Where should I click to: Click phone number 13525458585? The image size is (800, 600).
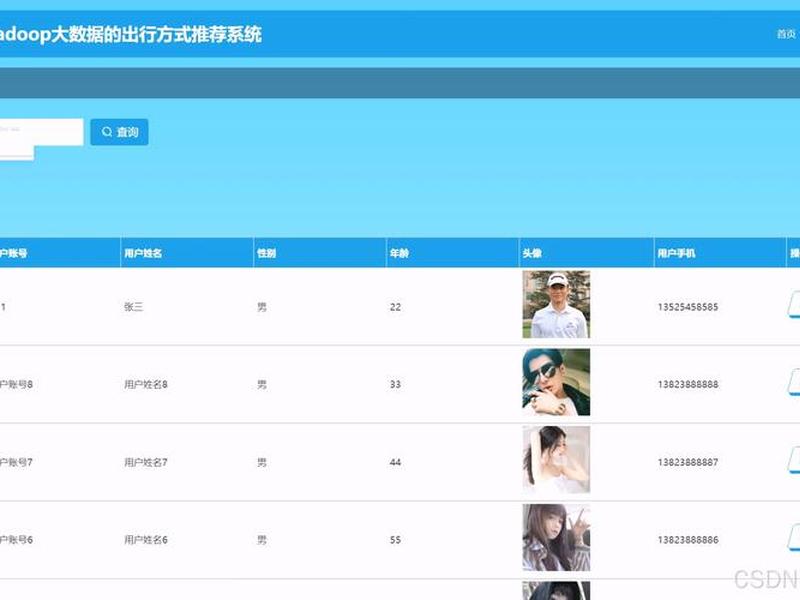click(x=688, y=307)
